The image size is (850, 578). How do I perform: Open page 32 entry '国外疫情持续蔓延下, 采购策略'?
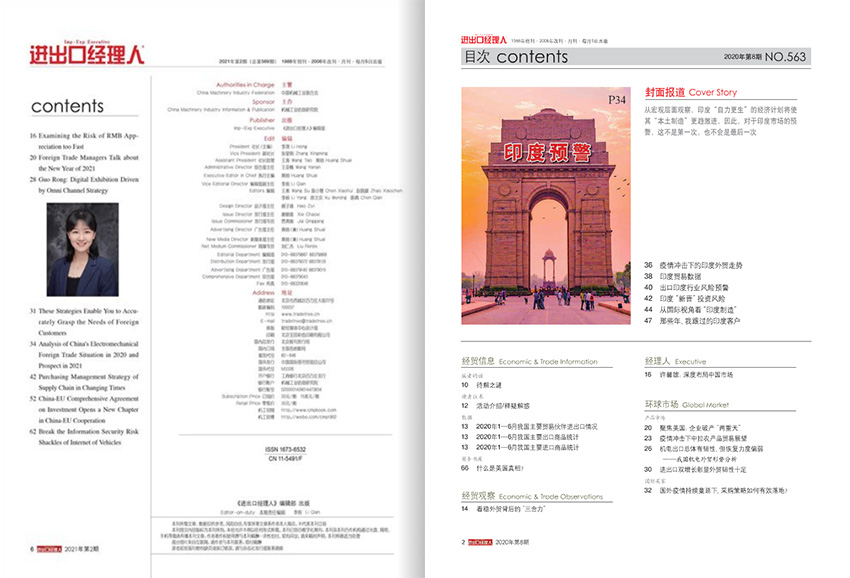pyautogui.click(x=716, y=491)
